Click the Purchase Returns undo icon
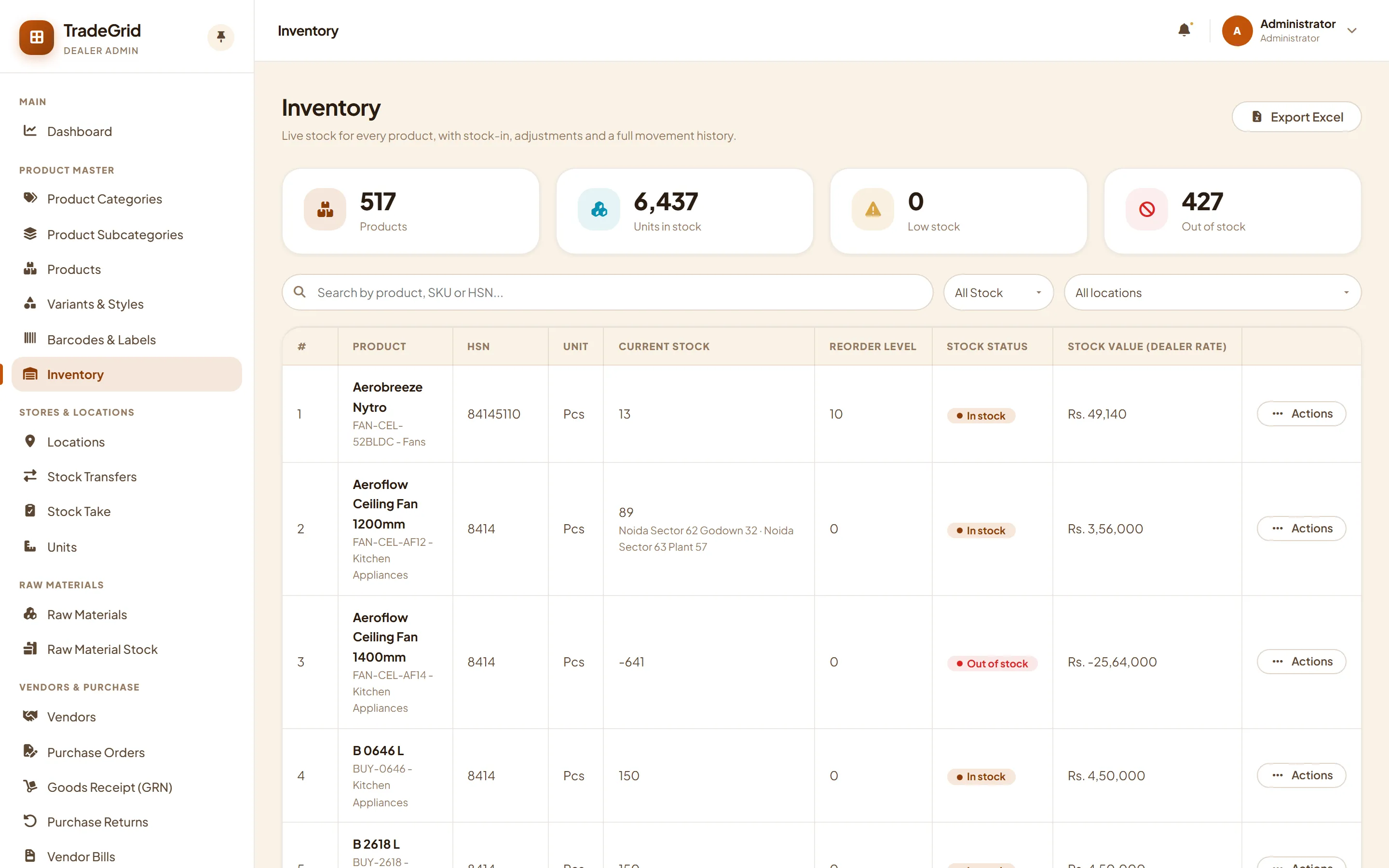Image resolution: width=1389 pixels, height=868 pixels. [x=30, y=821]
